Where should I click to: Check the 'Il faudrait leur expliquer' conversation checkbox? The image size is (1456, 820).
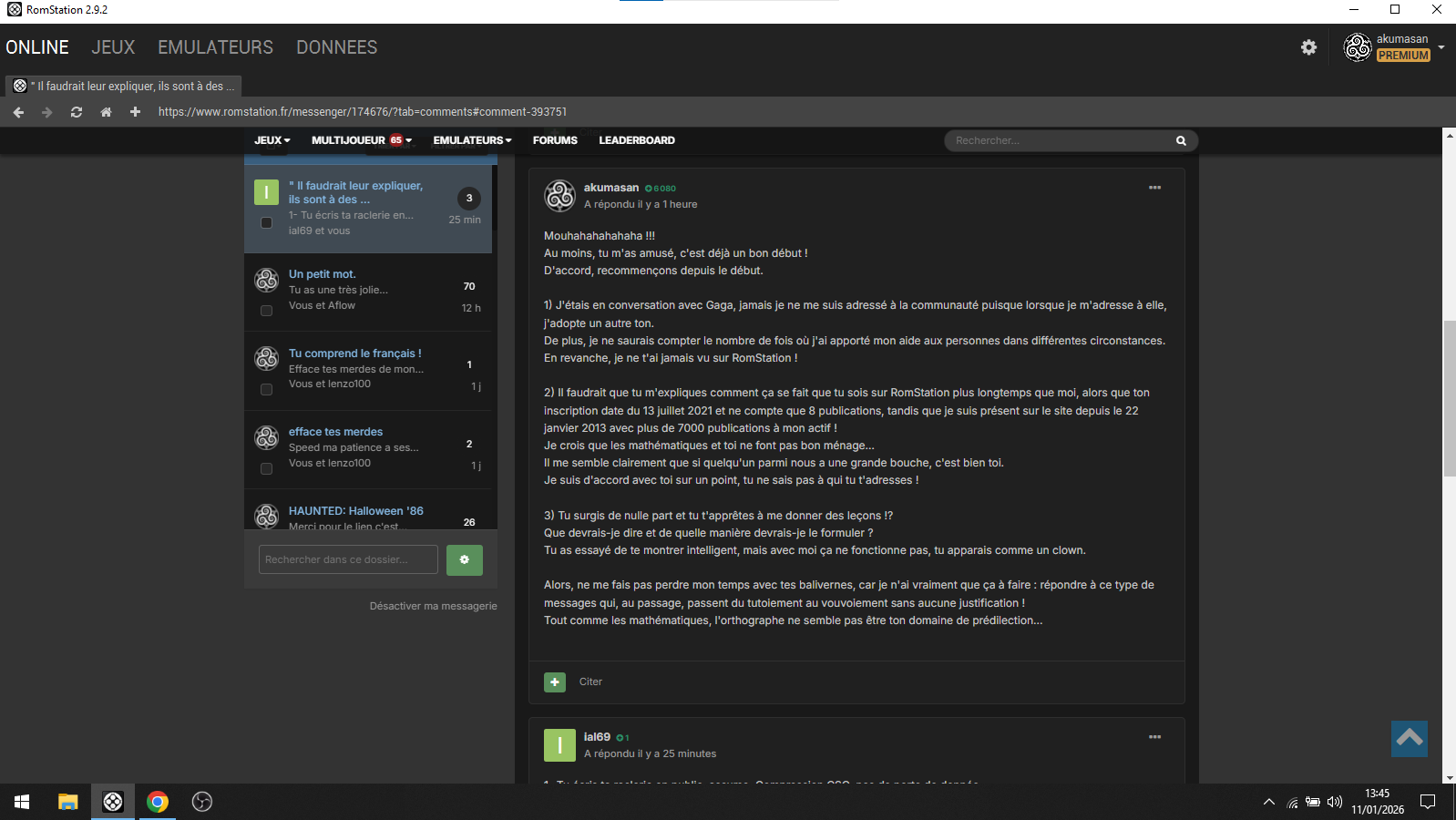coord(266,222)
